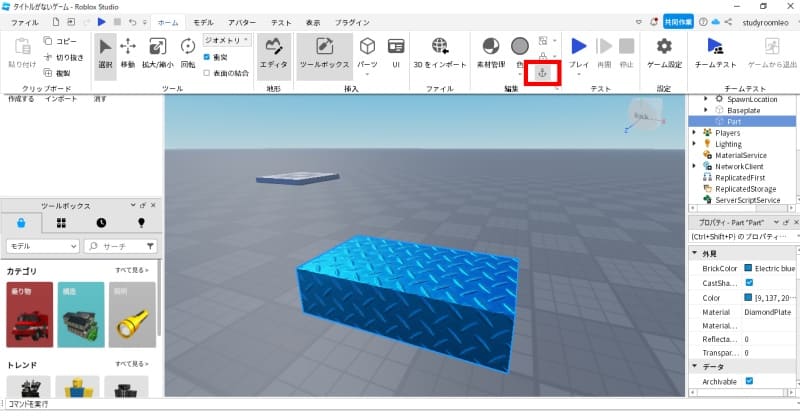This screenshot has height=418, width=800.
Task: Collapse the 外見 (Appearance) property section
Action: (x=694, y=253)
